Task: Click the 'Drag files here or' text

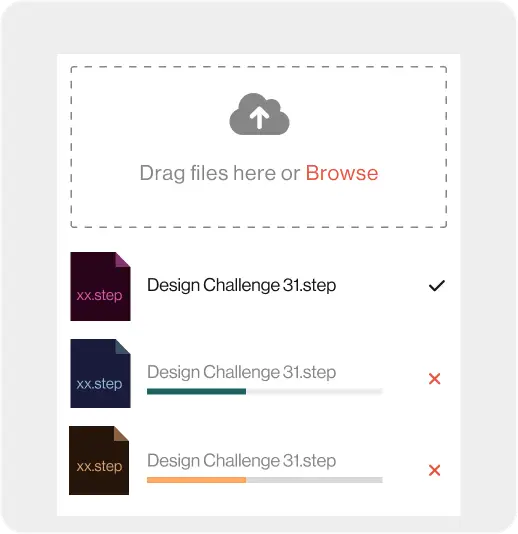Action: (x=220, y=173)
